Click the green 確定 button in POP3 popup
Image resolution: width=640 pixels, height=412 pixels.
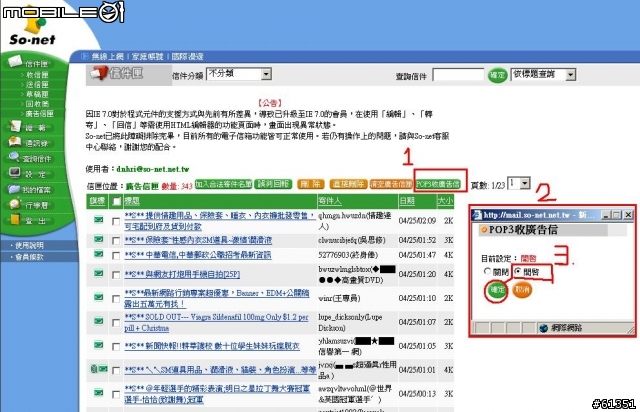(x=497, y=290)
